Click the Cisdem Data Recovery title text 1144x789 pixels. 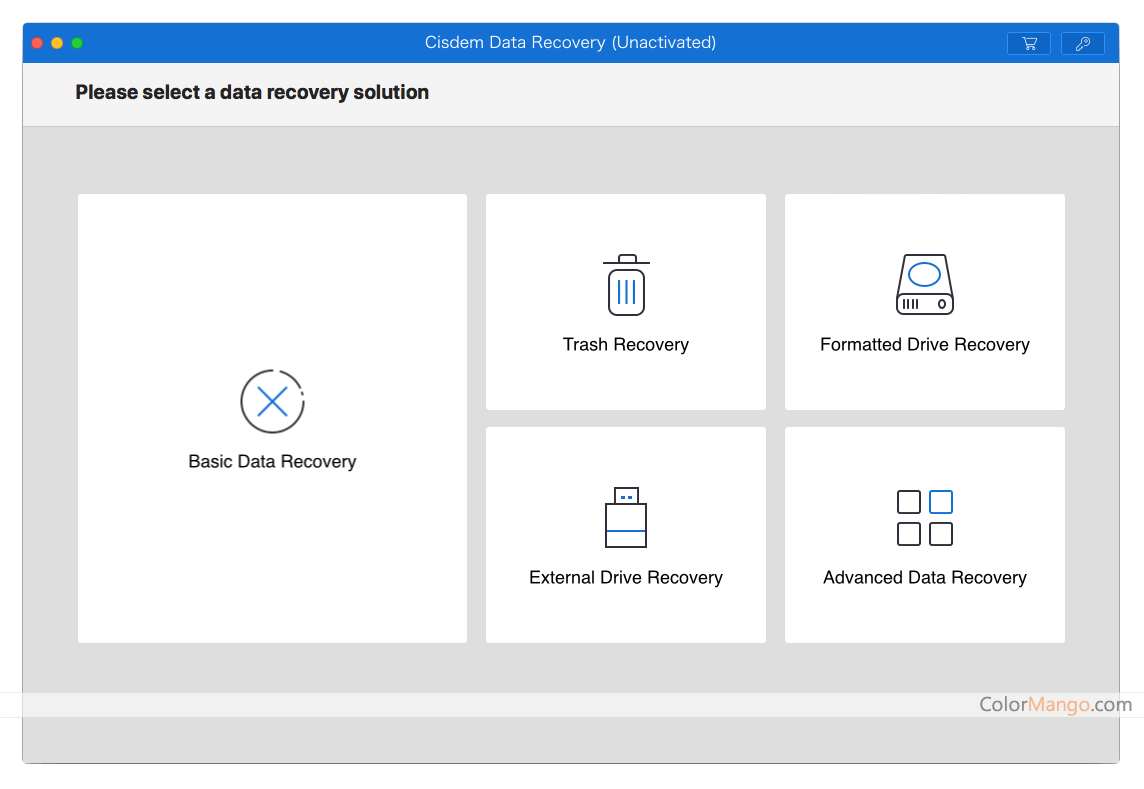click(x=570, y=43)
